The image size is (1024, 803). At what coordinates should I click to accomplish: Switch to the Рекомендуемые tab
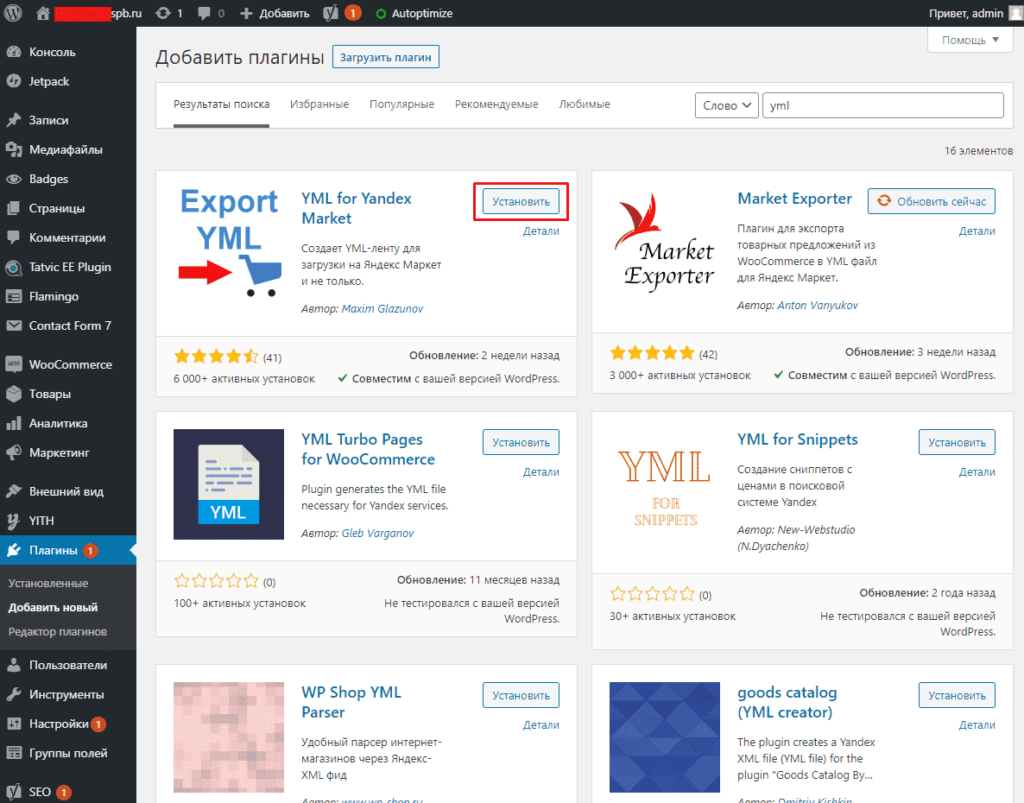[496, 104]
